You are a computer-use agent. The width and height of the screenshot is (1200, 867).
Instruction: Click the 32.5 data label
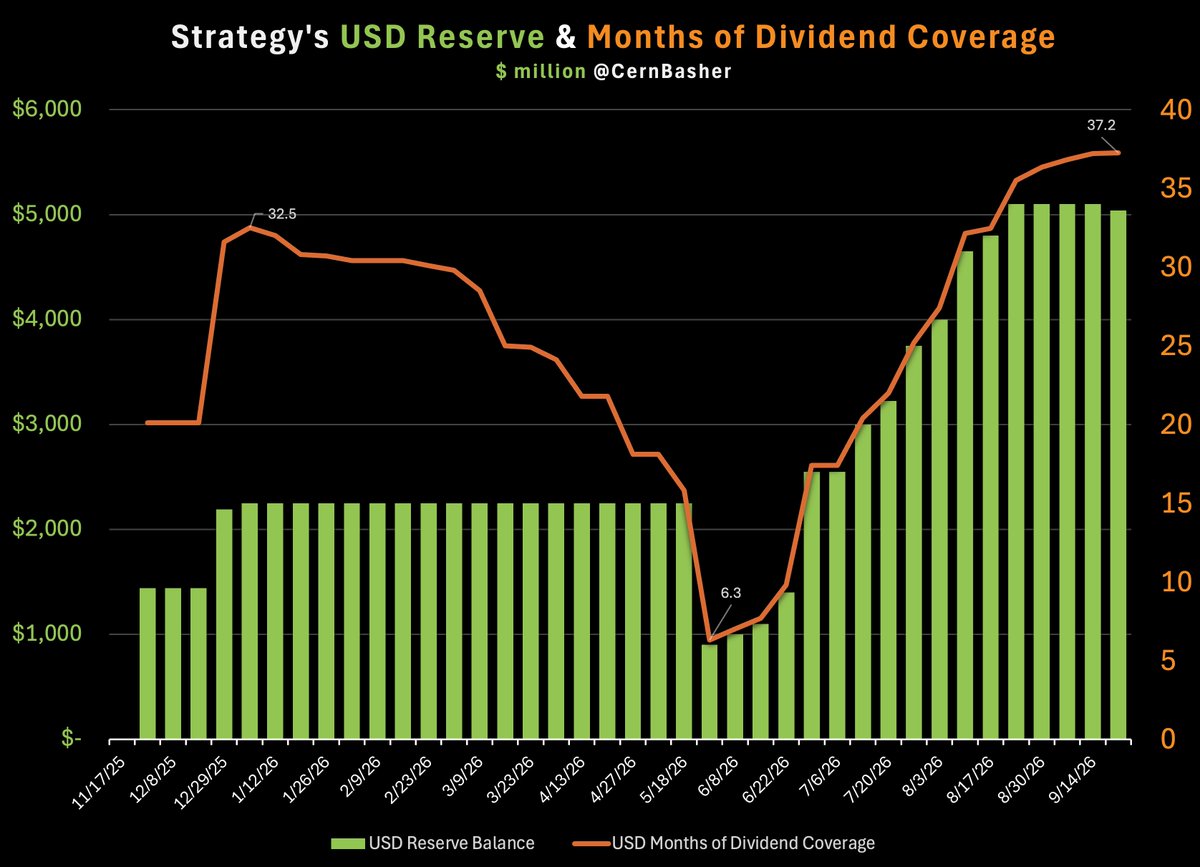[x=282, y=214]
